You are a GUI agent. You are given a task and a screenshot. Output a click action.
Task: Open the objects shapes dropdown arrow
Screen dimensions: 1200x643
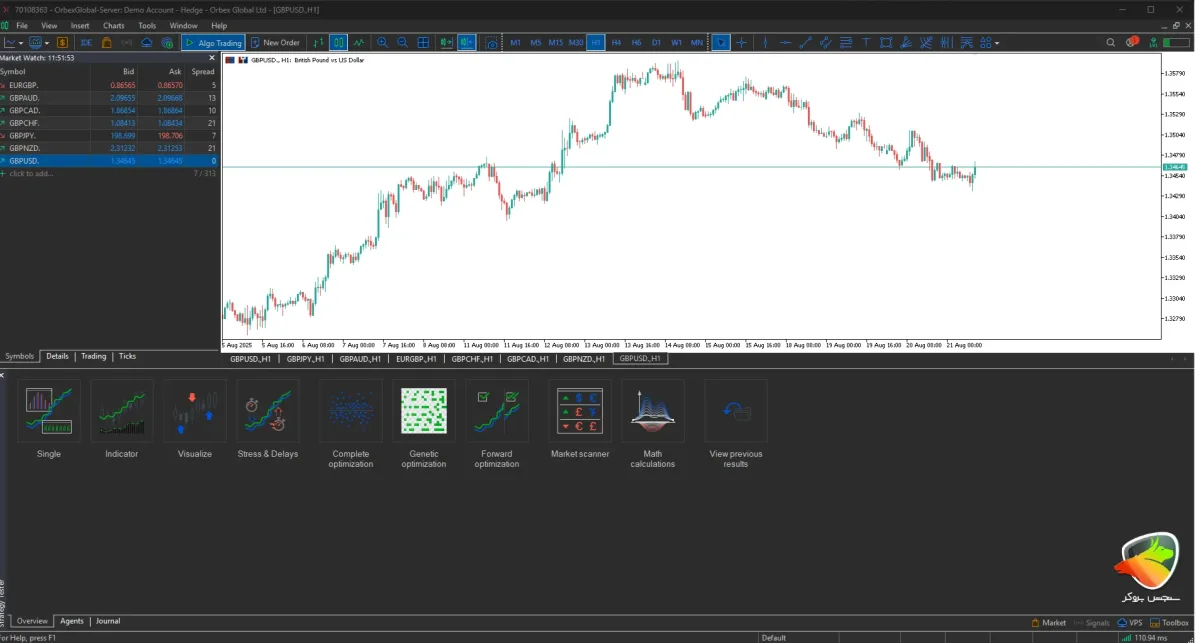tap(996, 43)
